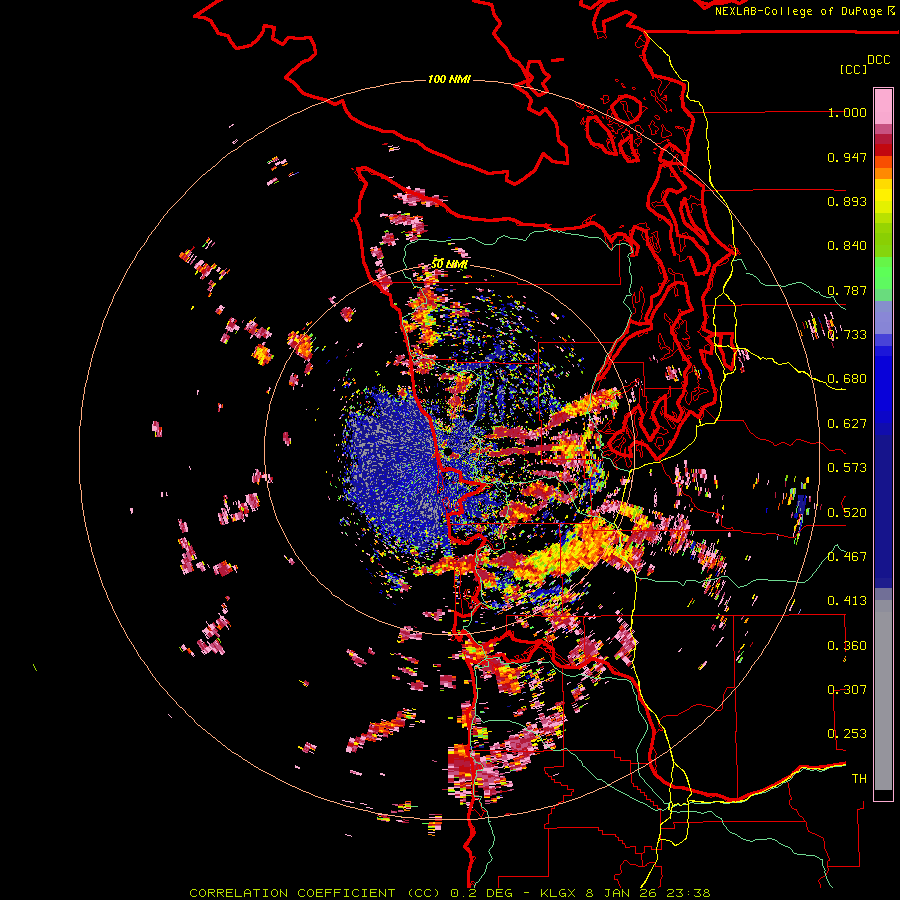Click the 0.893 scale value
The image size is (900, 900).
(x=847, y=201)
